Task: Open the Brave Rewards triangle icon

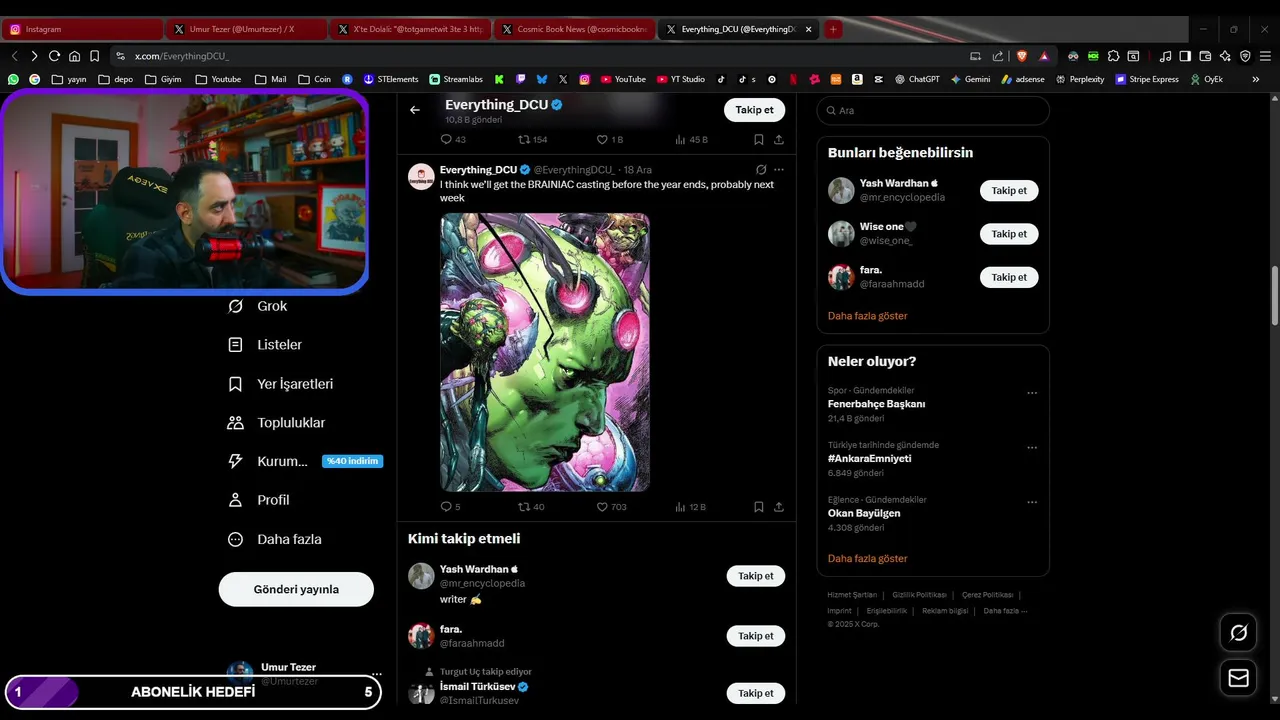Action: pos(1043,56)
